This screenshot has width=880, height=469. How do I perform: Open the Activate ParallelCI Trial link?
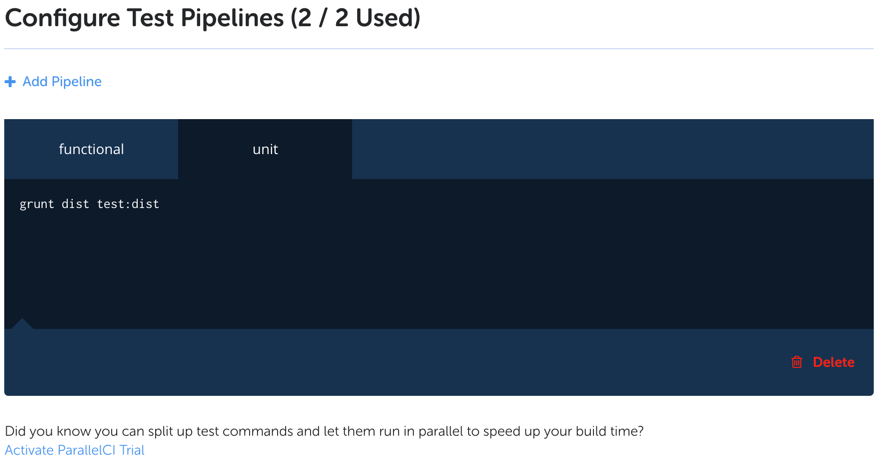pos(75,451)
